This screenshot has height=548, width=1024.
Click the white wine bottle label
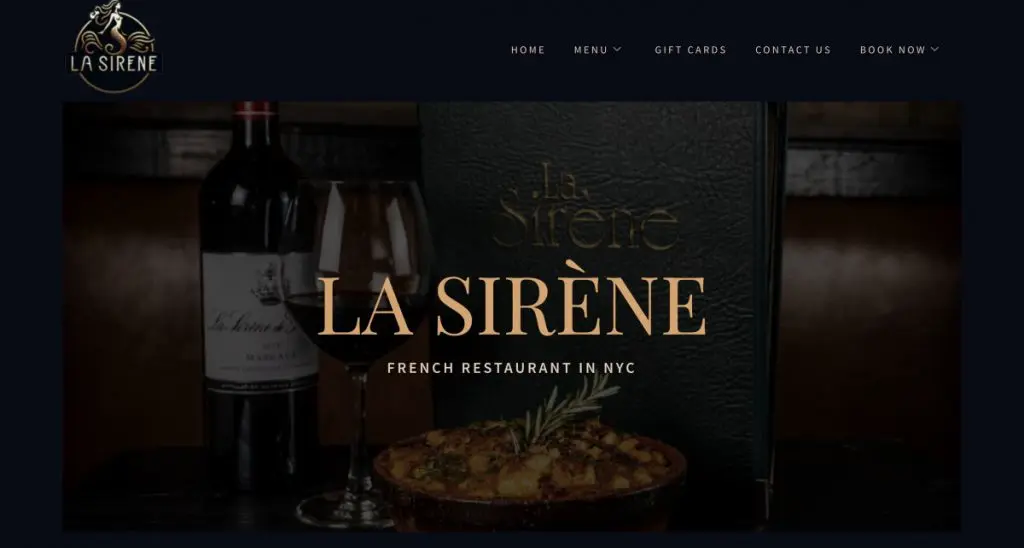coord(259,320)
